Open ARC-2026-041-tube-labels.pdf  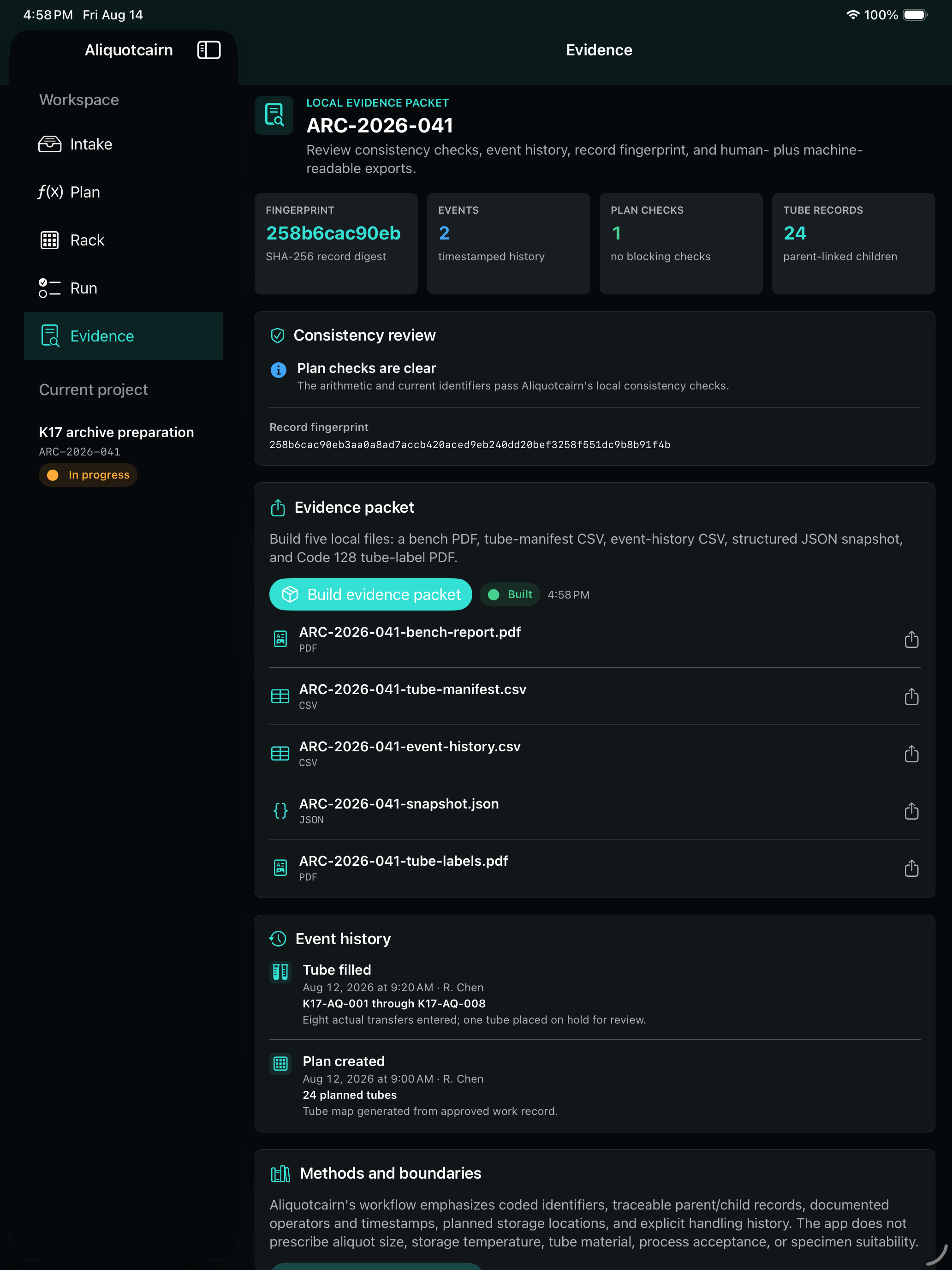click(404, 861)
